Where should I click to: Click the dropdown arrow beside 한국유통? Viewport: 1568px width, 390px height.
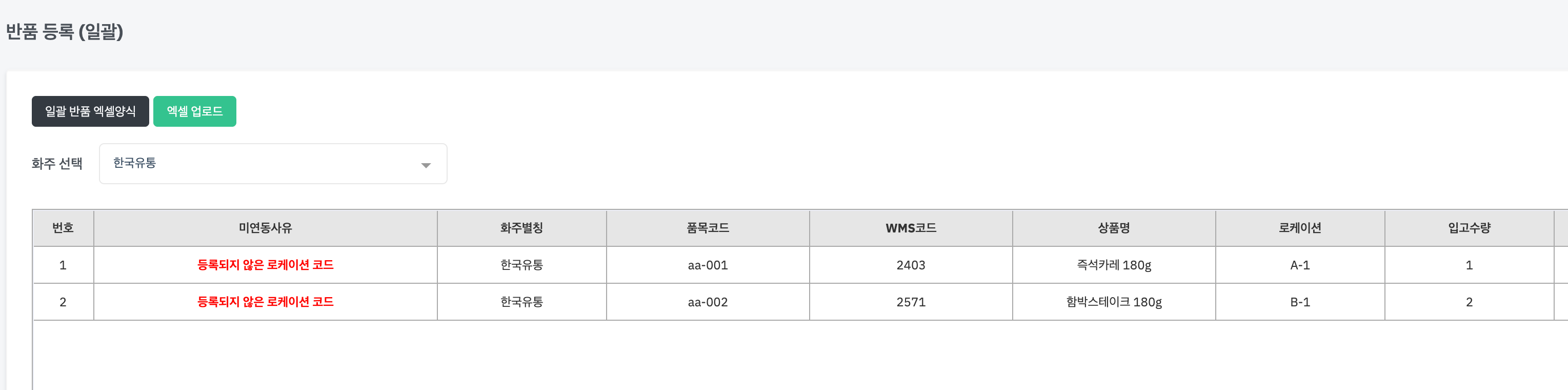click(x=426, y=165)
